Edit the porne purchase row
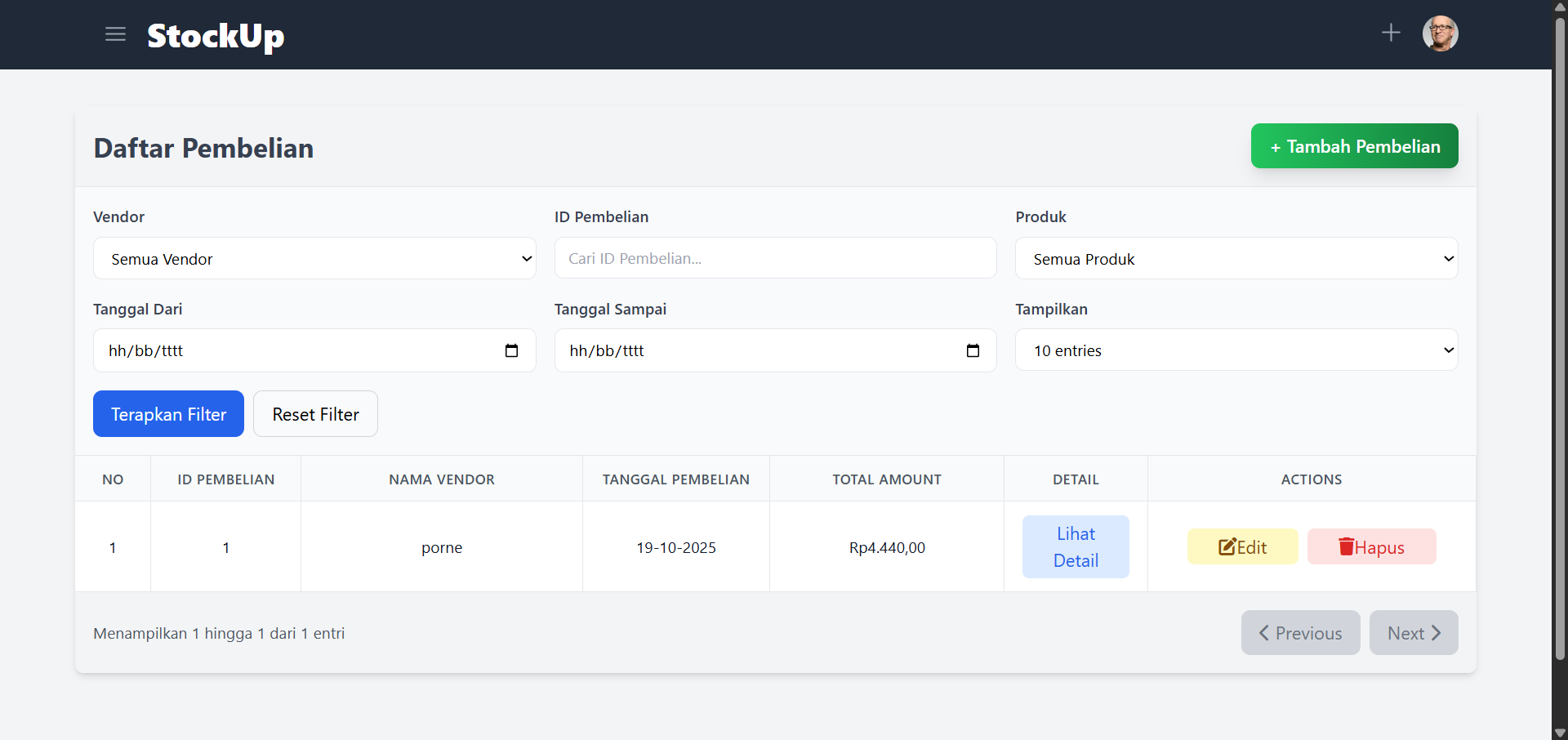Image resolution: width=1568 pixels, height=740 pixels. 1242,546
